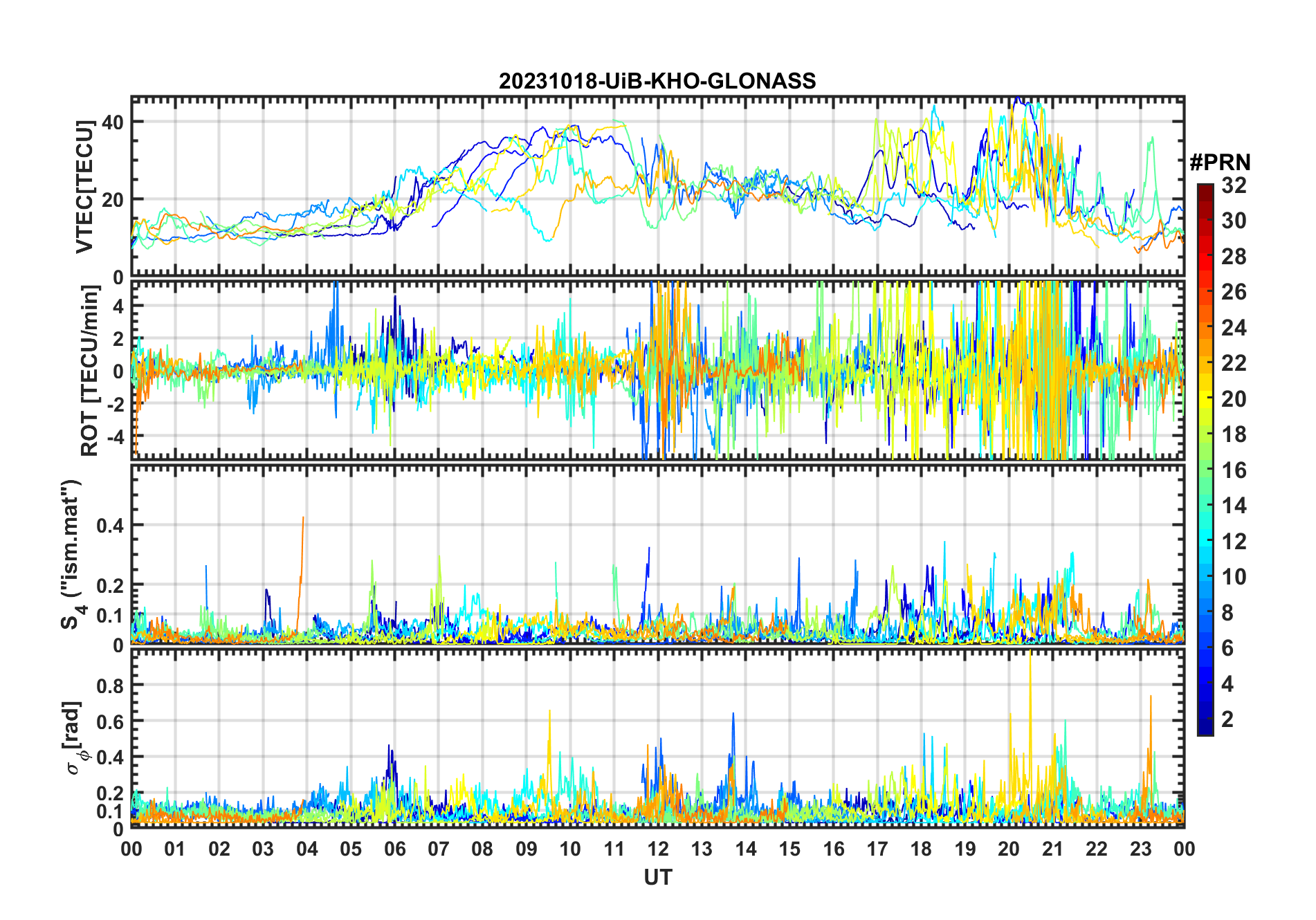1316x920 pixels.
Task: Click x-axis hour tick 03
Action: click(263, 849)
